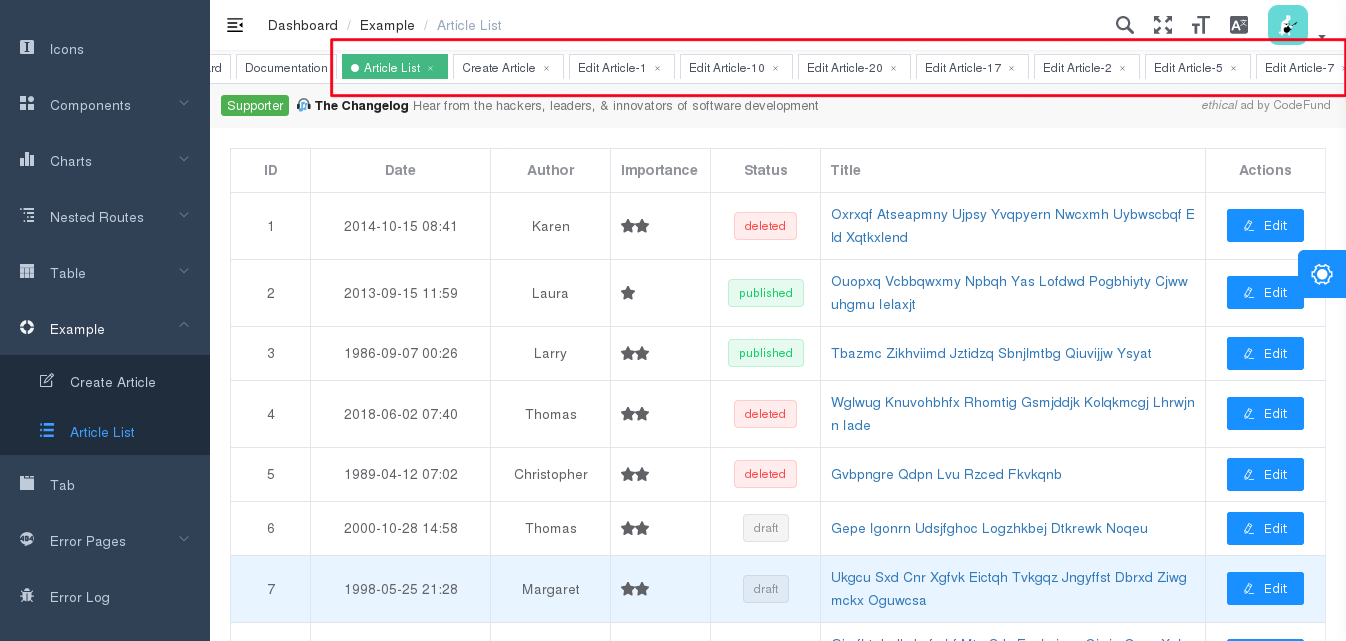Click the Icons entry icon in the sidebar
The height and width of the screenshot is (641, 1346).
point(25,49)
